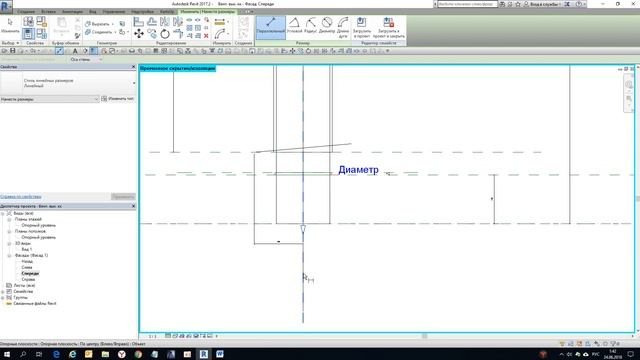
Task: Click the Diameter label in drawing
Action: (x=358, y=170)
